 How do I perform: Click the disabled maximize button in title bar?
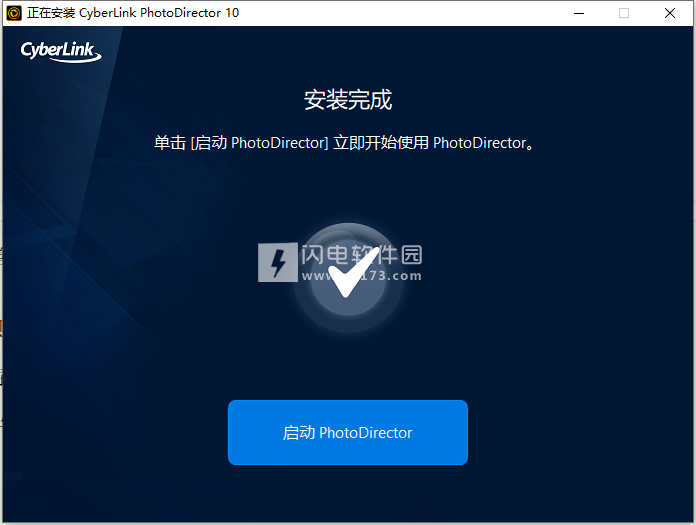[624, 13]
